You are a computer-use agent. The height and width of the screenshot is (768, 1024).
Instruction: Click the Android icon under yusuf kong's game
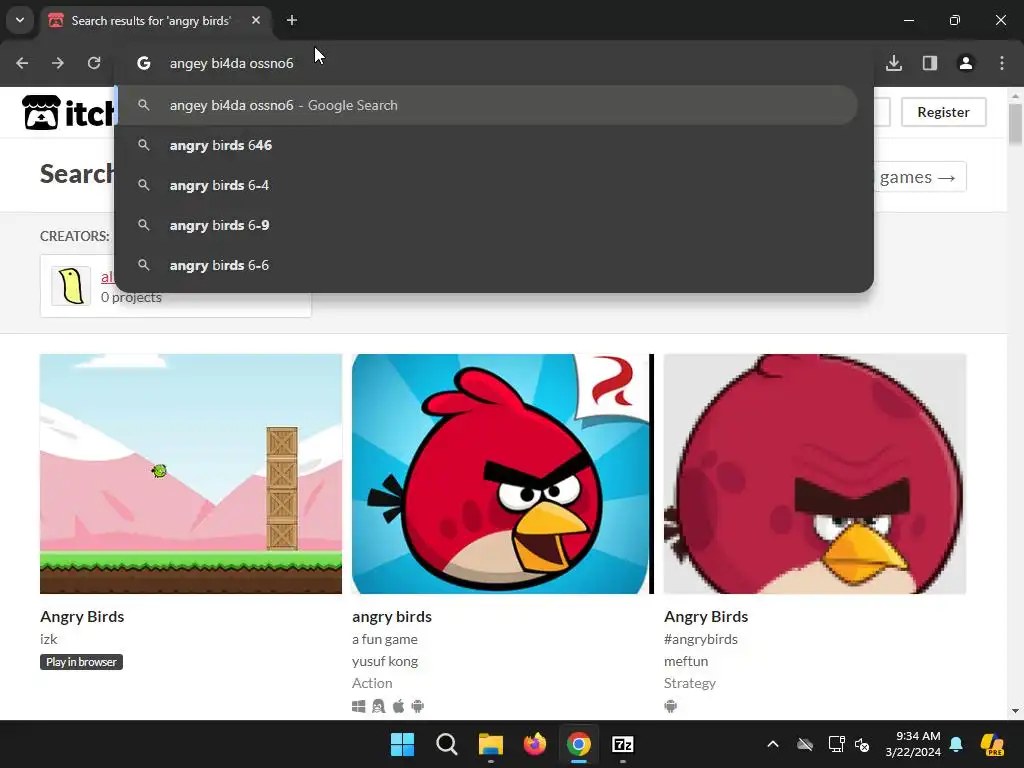418,707
